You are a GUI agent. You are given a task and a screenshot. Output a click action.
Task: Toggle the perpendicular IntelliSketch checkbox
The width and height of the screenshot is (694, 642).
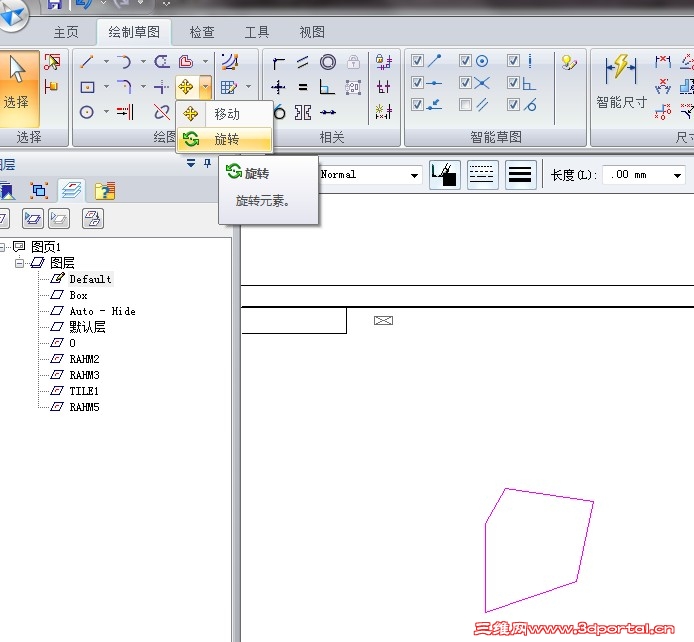click(x=513, y=83)
